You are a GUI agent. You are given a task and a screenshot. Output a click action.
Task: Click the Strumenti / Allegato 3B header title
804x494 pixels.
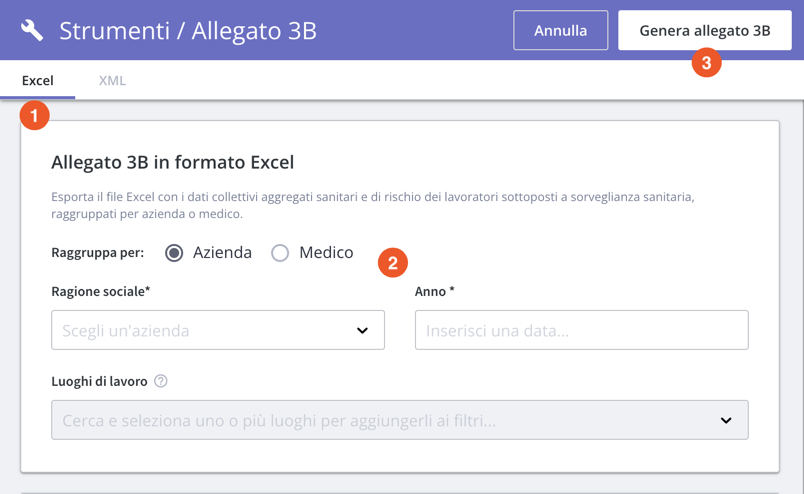pos(188,30)
